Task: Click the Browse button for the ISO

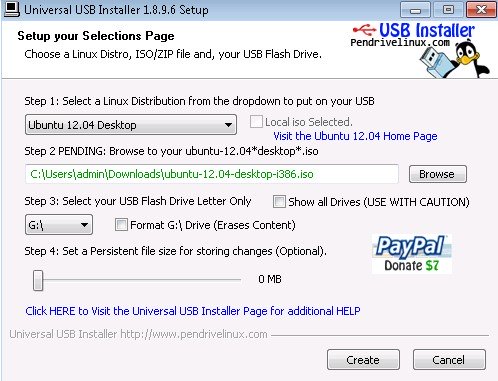Action: click(x=438, y=174)
